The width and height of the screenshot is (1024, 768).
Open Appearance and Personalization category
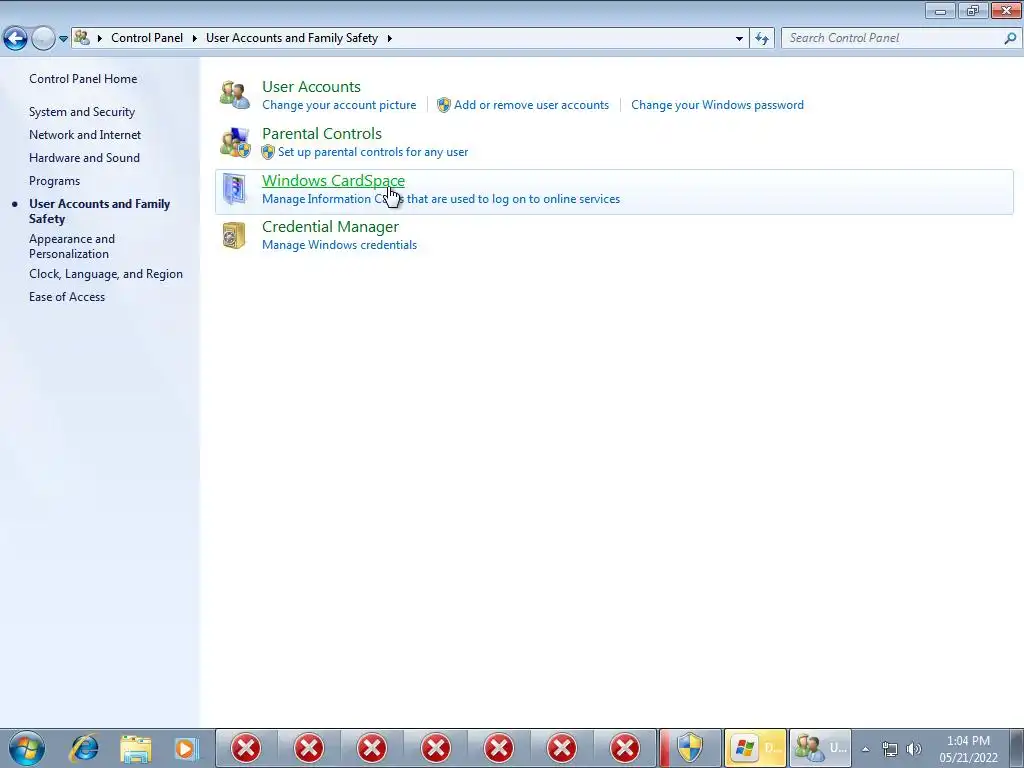click(72, 246)
